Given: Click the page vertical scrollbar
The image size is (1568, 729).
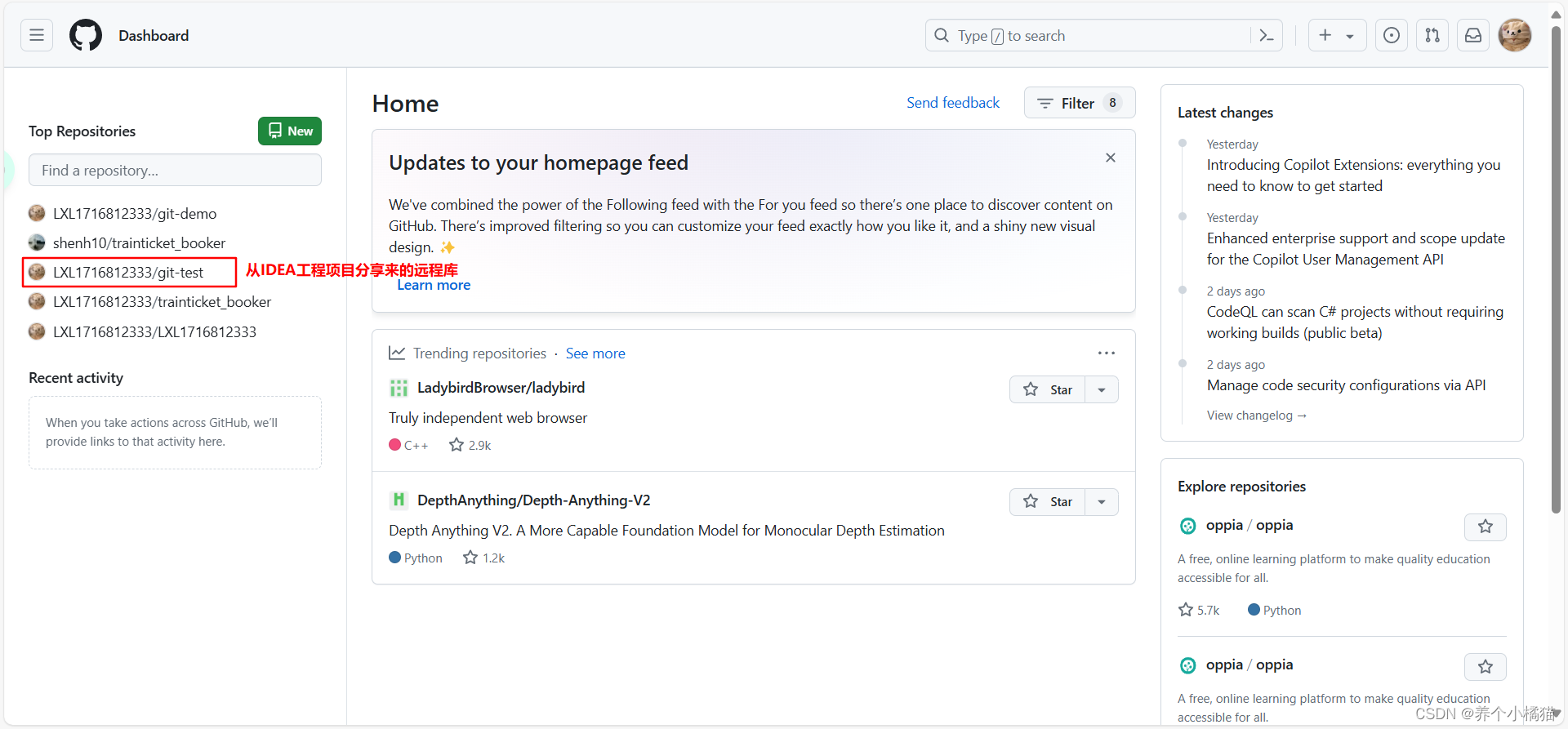Looking at the screenshot, I should (1556, 269).
